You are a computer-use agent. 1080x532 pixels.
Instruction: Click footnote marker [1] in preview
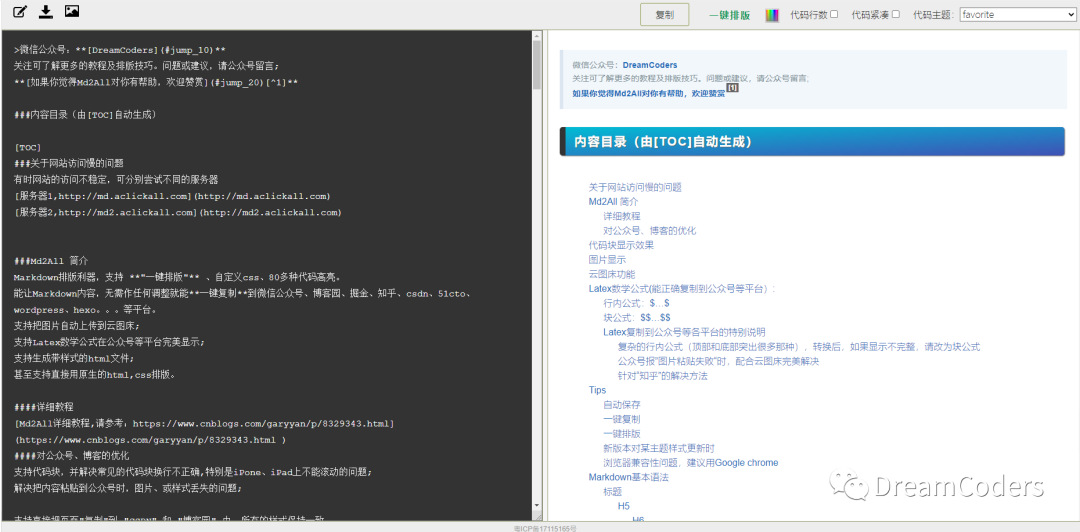click(732, 88)
